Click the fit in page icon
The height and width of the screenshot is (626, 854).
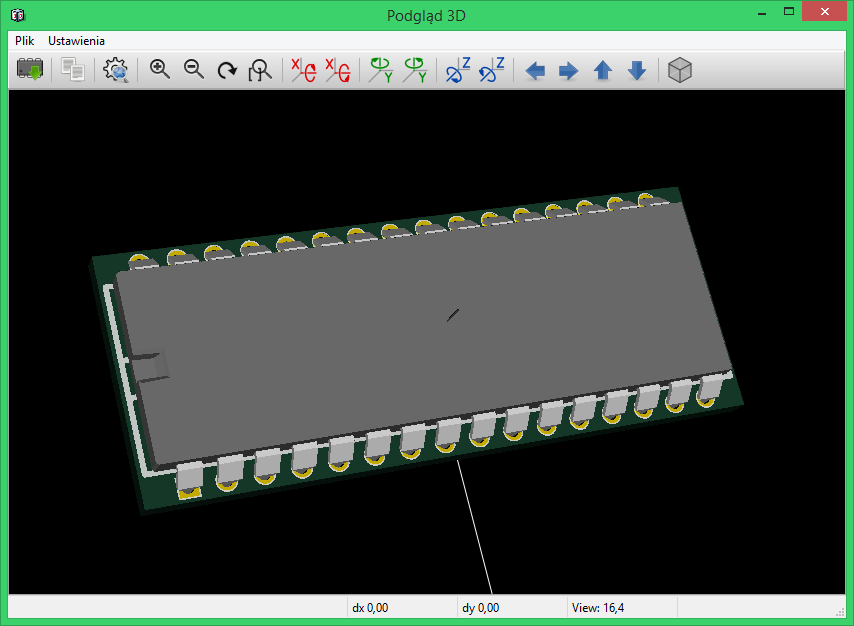(260, 70)
